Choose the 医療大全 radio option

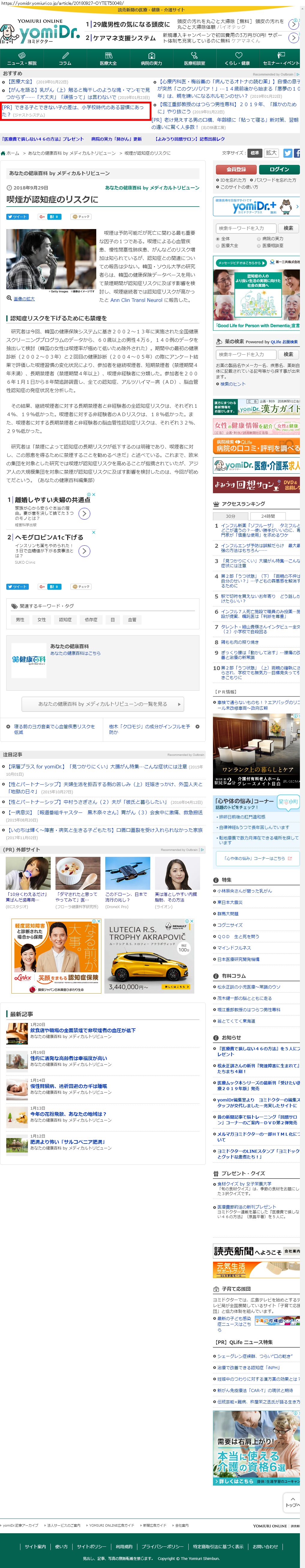click(218, 245)
